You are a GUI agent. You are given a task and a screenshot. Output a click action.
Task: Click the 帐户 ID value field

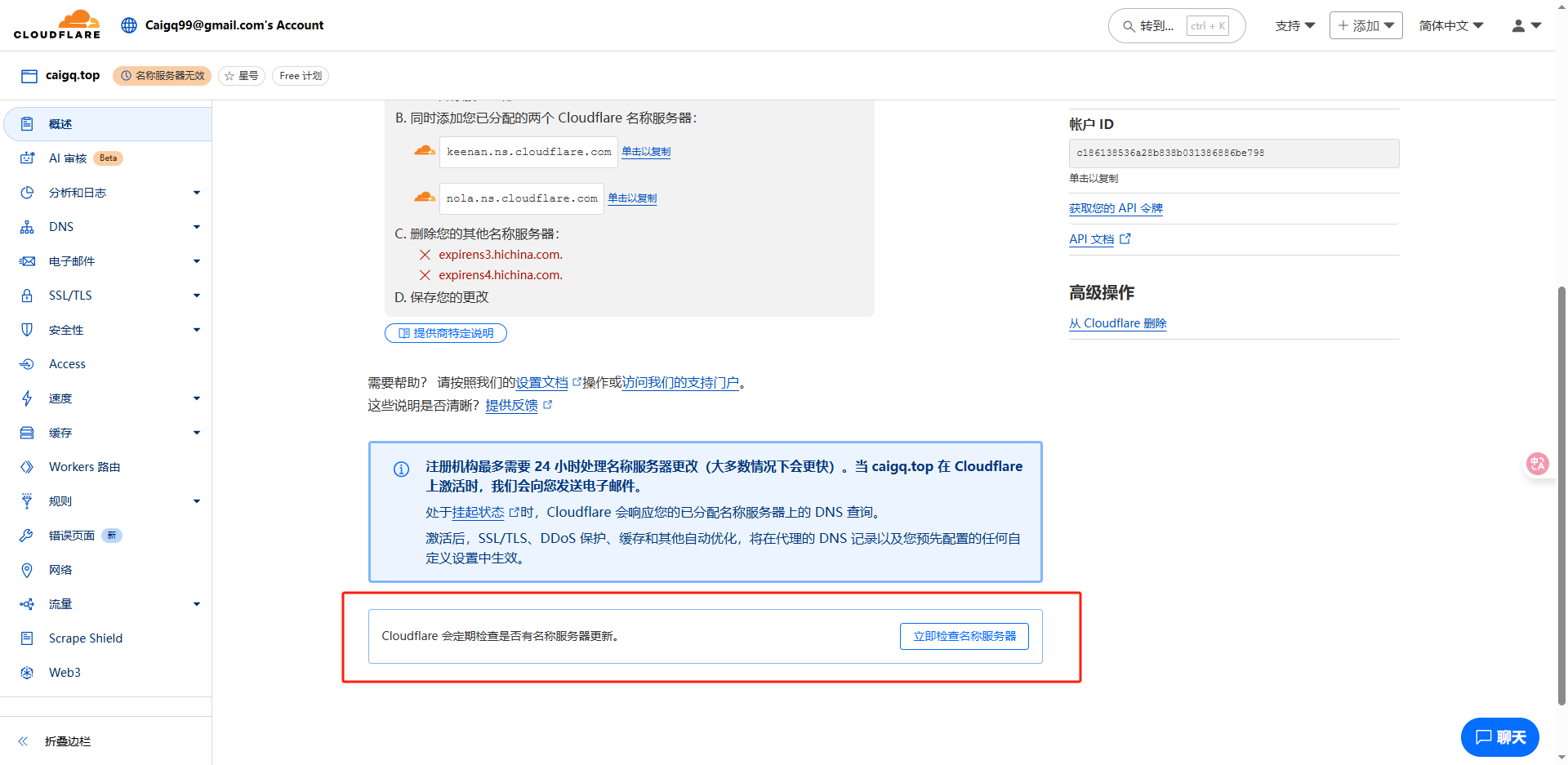click(1233, 153)
